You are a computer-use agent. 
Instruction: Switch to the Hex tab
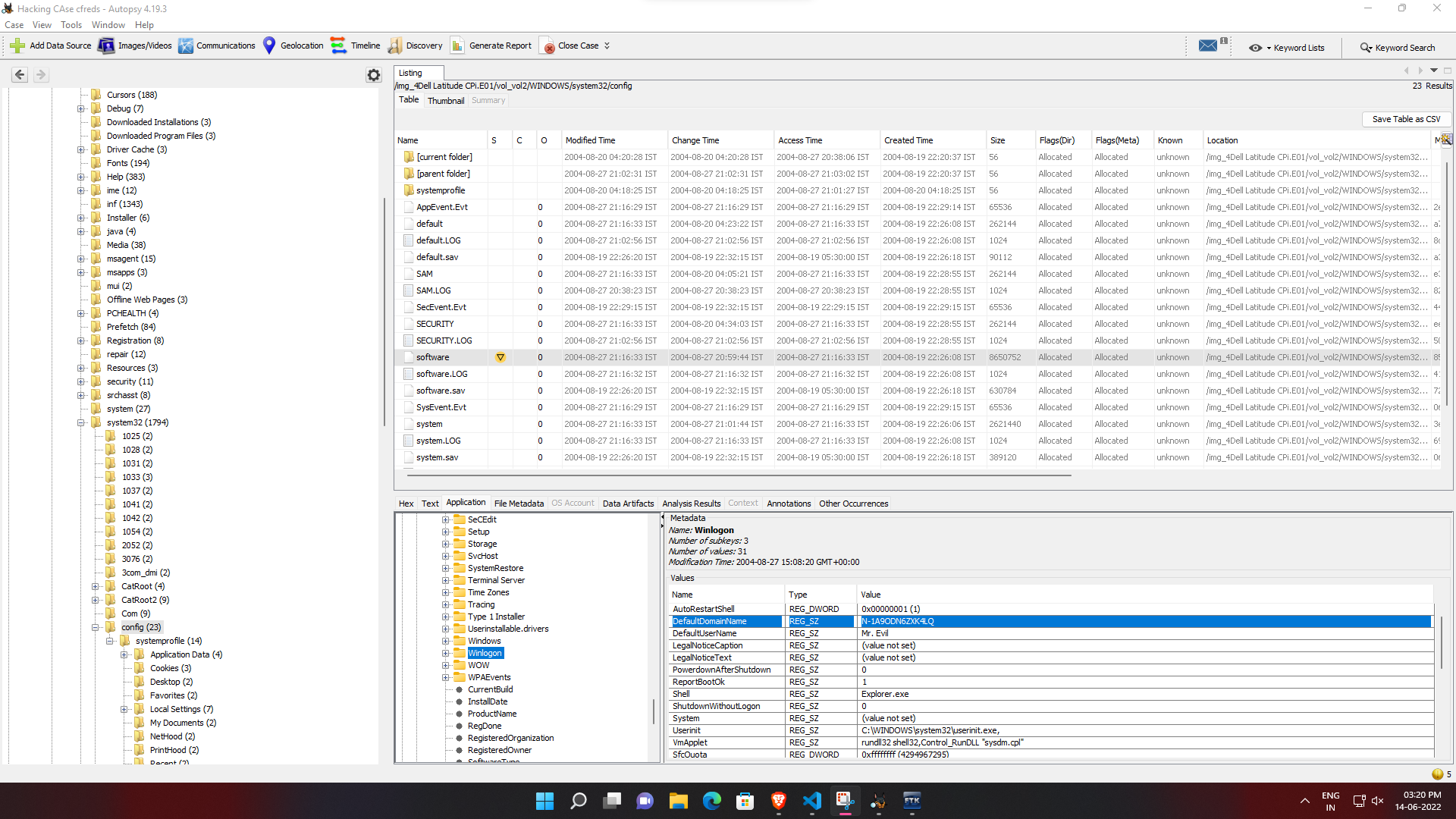[x=406, y=504]
